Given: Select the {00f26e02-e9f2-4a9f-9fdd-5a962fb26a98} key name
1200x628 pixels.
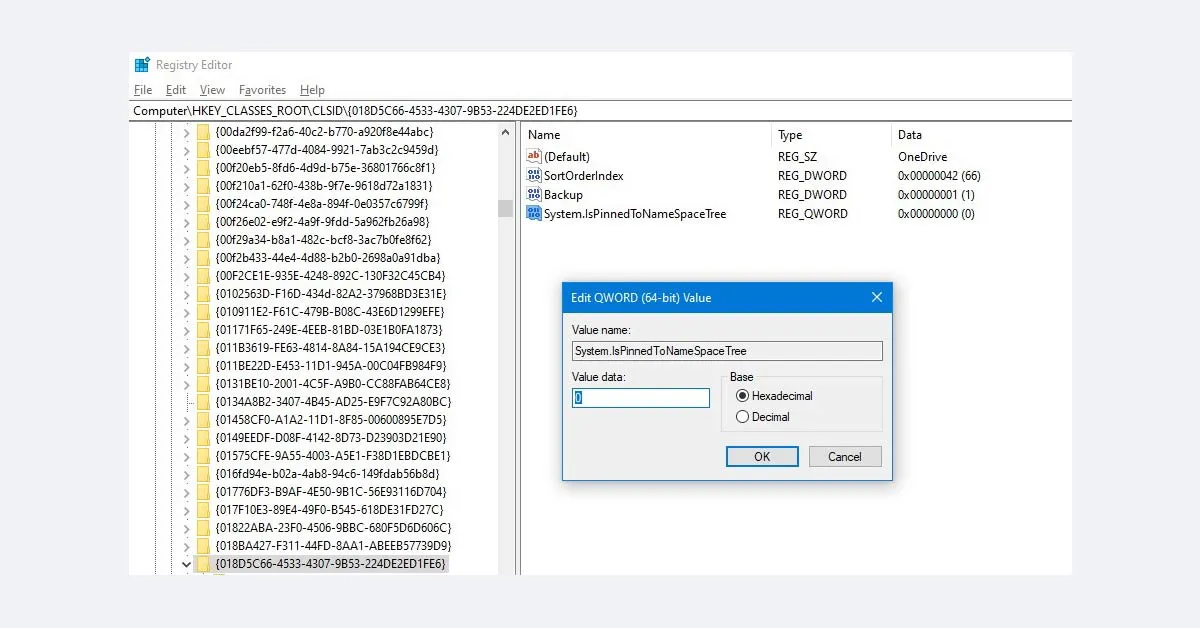Looking at the screenshot, I should 323,222.
